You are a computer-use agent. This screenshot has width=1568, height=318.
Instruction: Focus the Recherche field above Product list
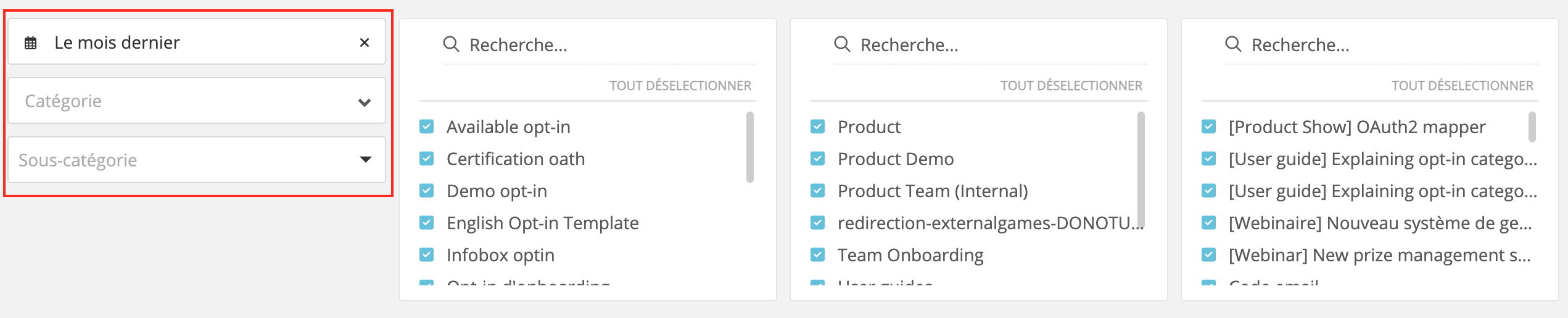[x=987, y=45]
